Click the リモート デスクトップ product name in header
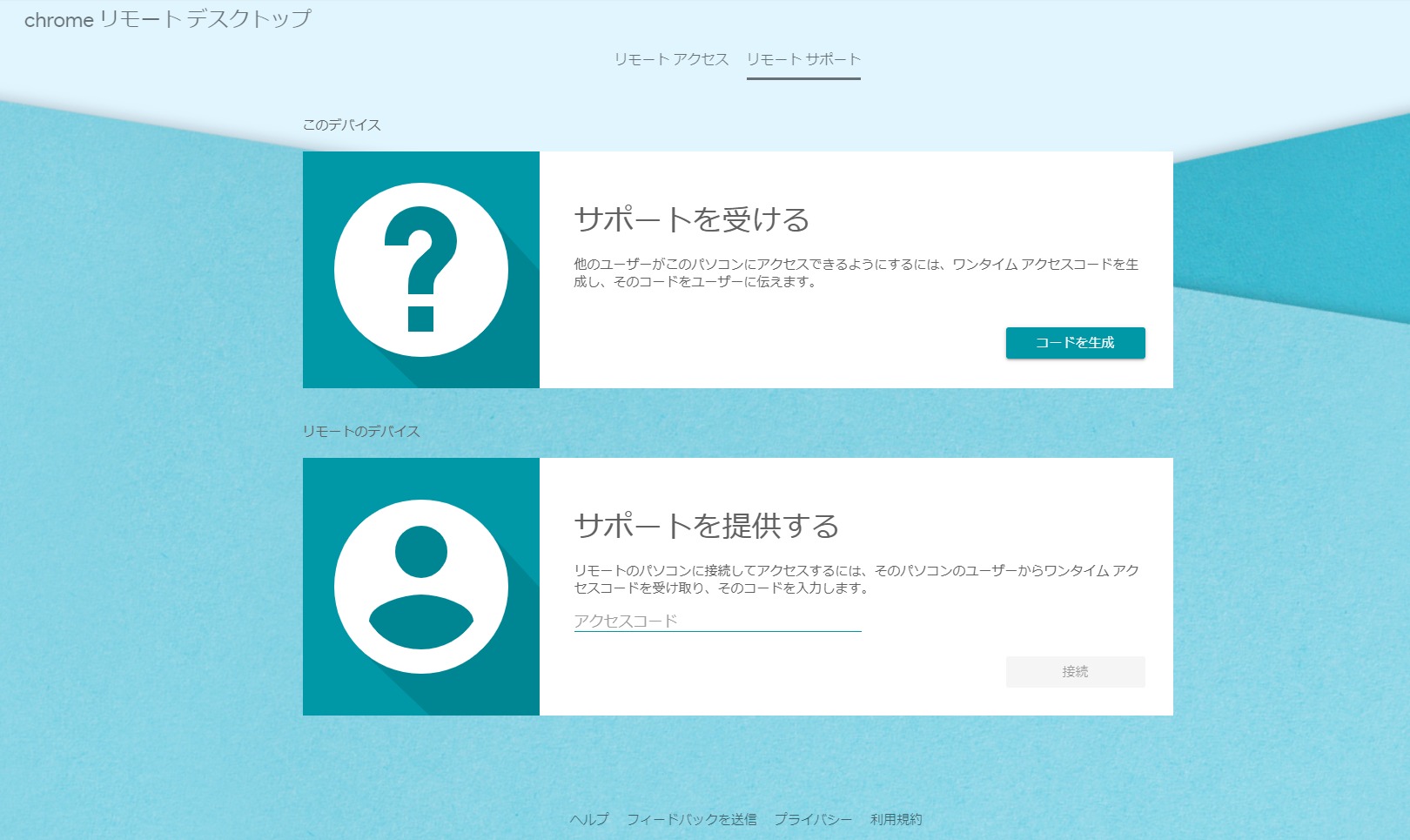The height and width of the screenshot is (840, 1410). (x=205, y=19)
